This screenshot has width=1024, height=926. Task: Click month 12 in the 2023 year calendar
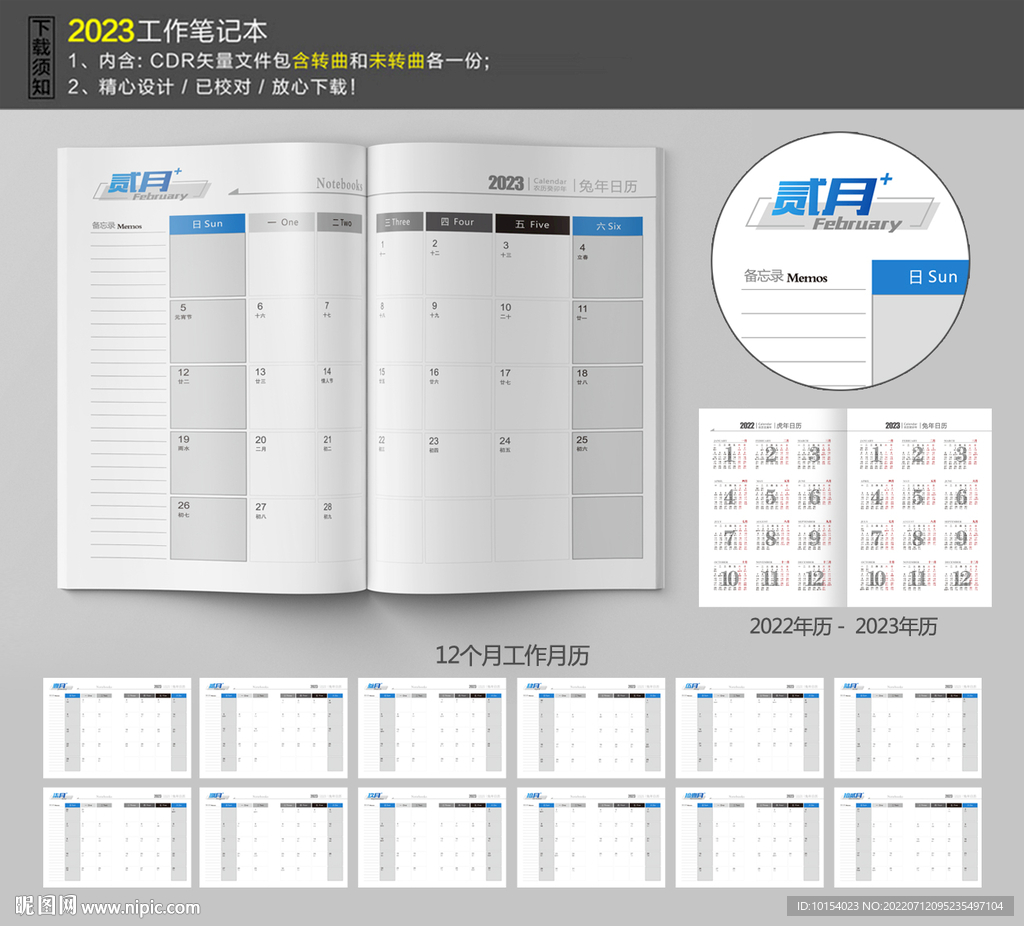(x=961, y=577)
